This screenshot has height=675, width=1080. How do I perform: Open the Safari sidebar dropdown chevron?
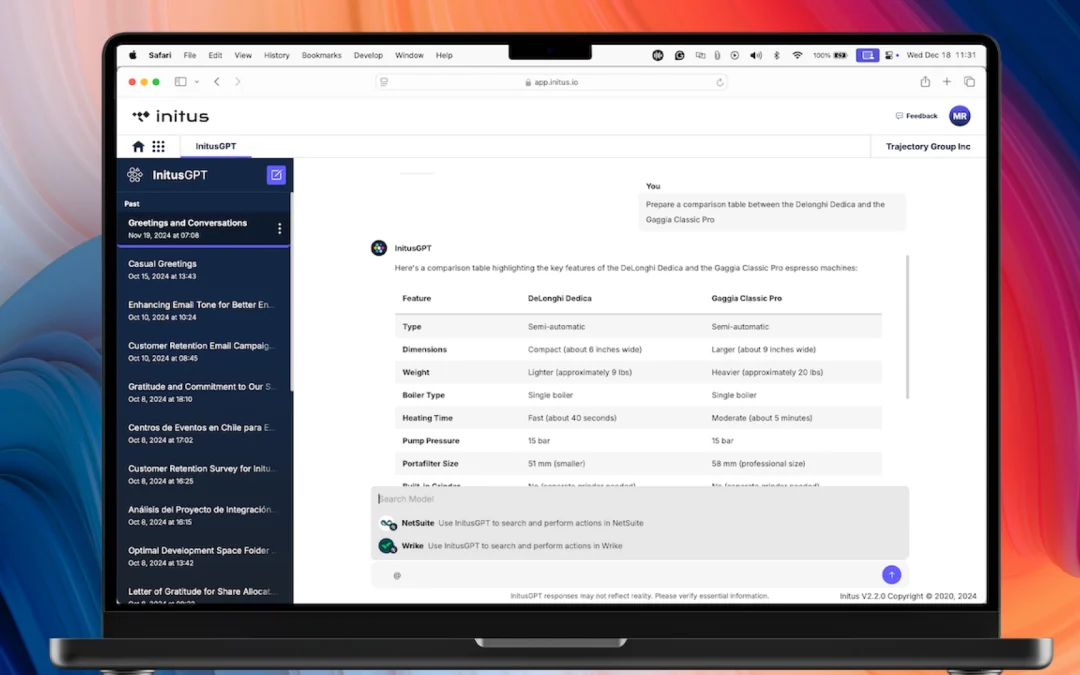click(196, 81)
